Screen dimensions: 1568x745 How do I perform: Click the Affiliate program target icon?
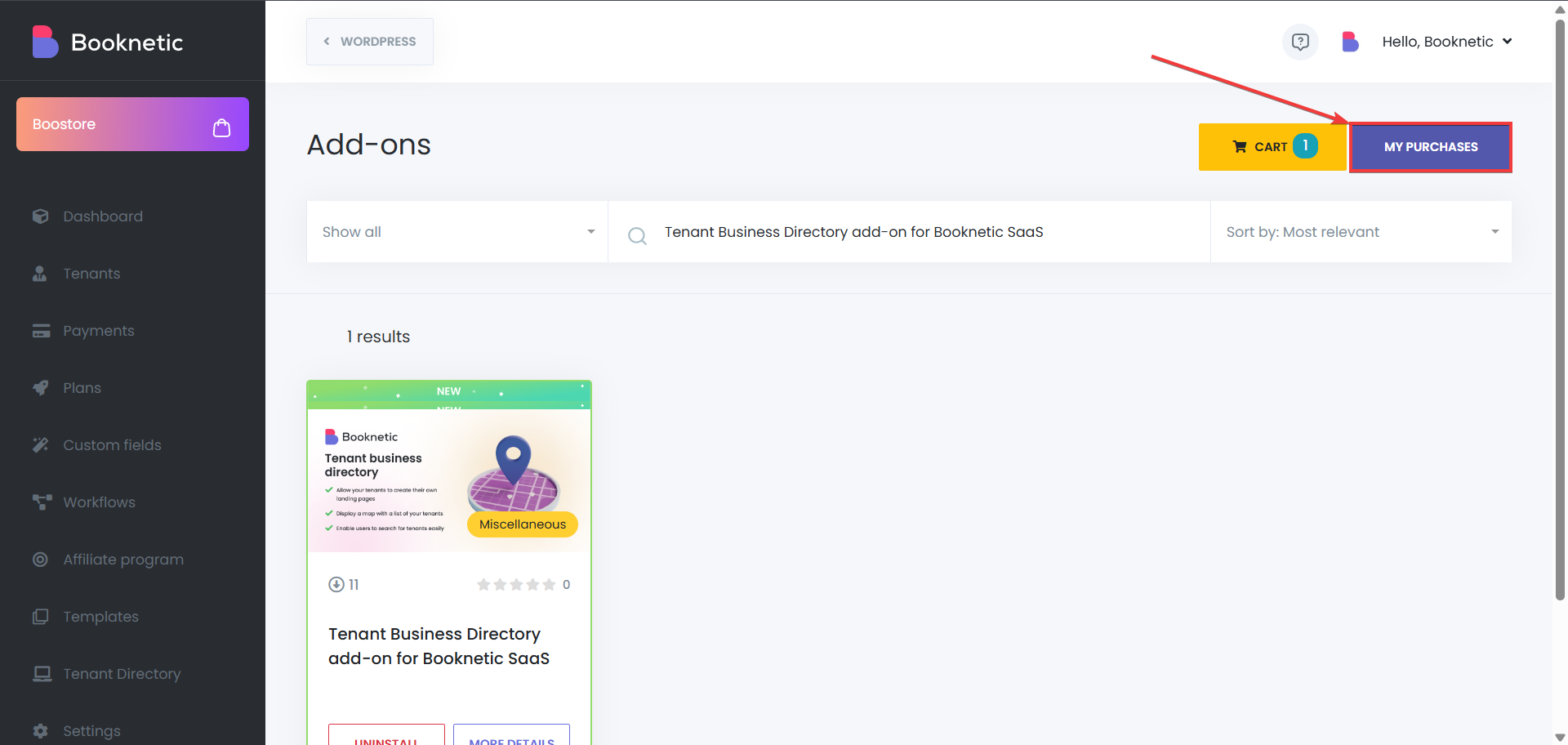tap(40, 560)
